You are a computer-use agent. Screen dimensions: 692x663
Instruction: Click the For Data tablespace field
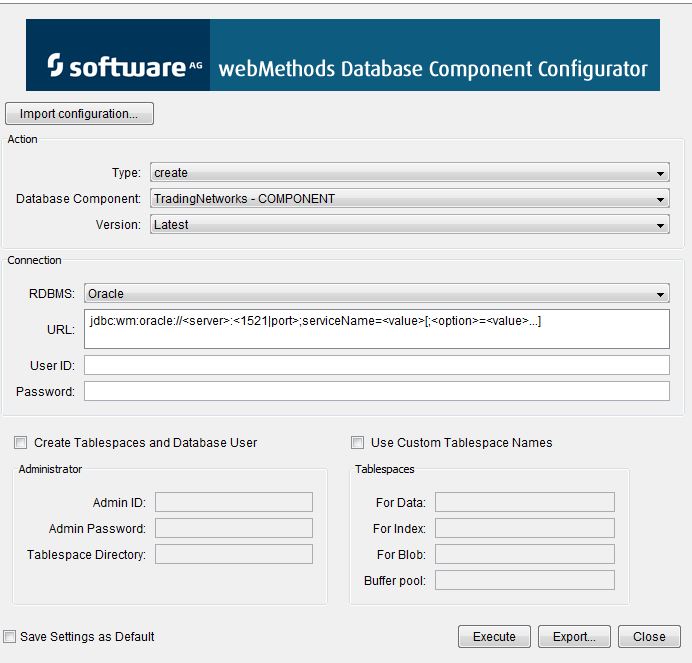[525, 502]
